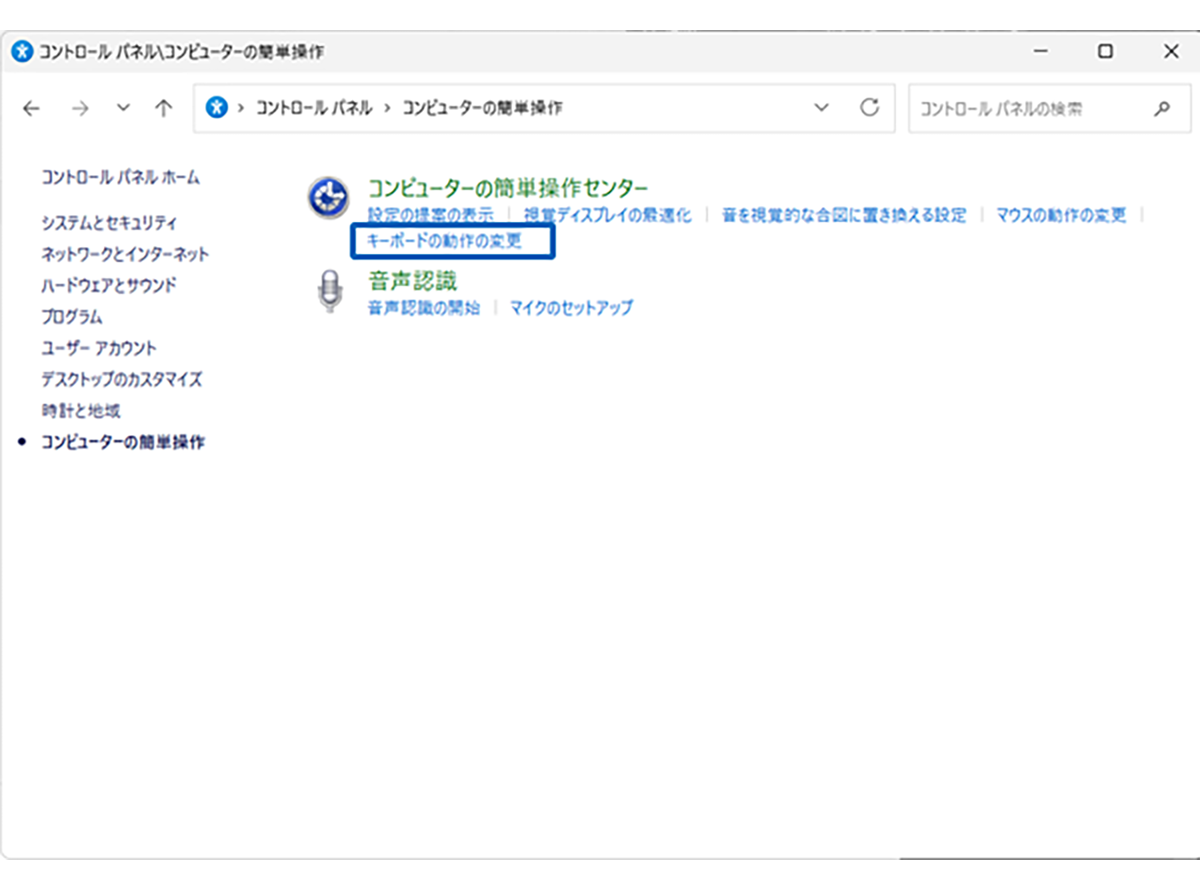Click the speech recognition microphone icon
The height and width of the screenshot is (890, 1200).
pyautogui.click(x=328, y=292)
